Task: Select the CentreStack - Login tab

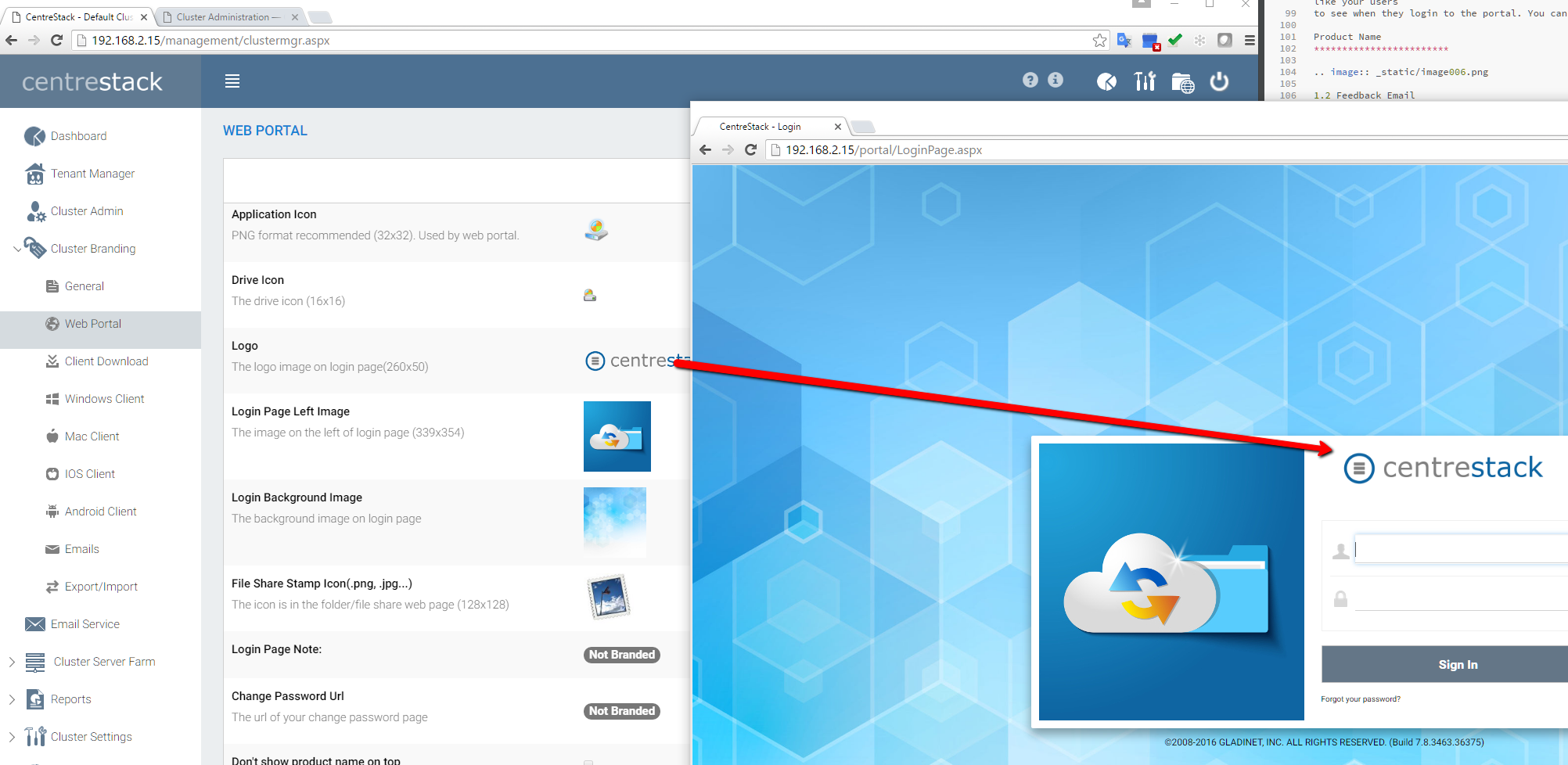Action: click(x=761, y=127)
